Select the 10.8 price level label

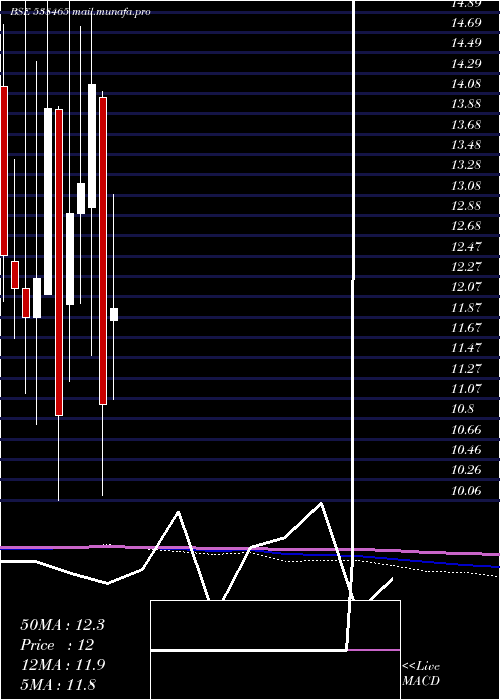coord(462,409)
